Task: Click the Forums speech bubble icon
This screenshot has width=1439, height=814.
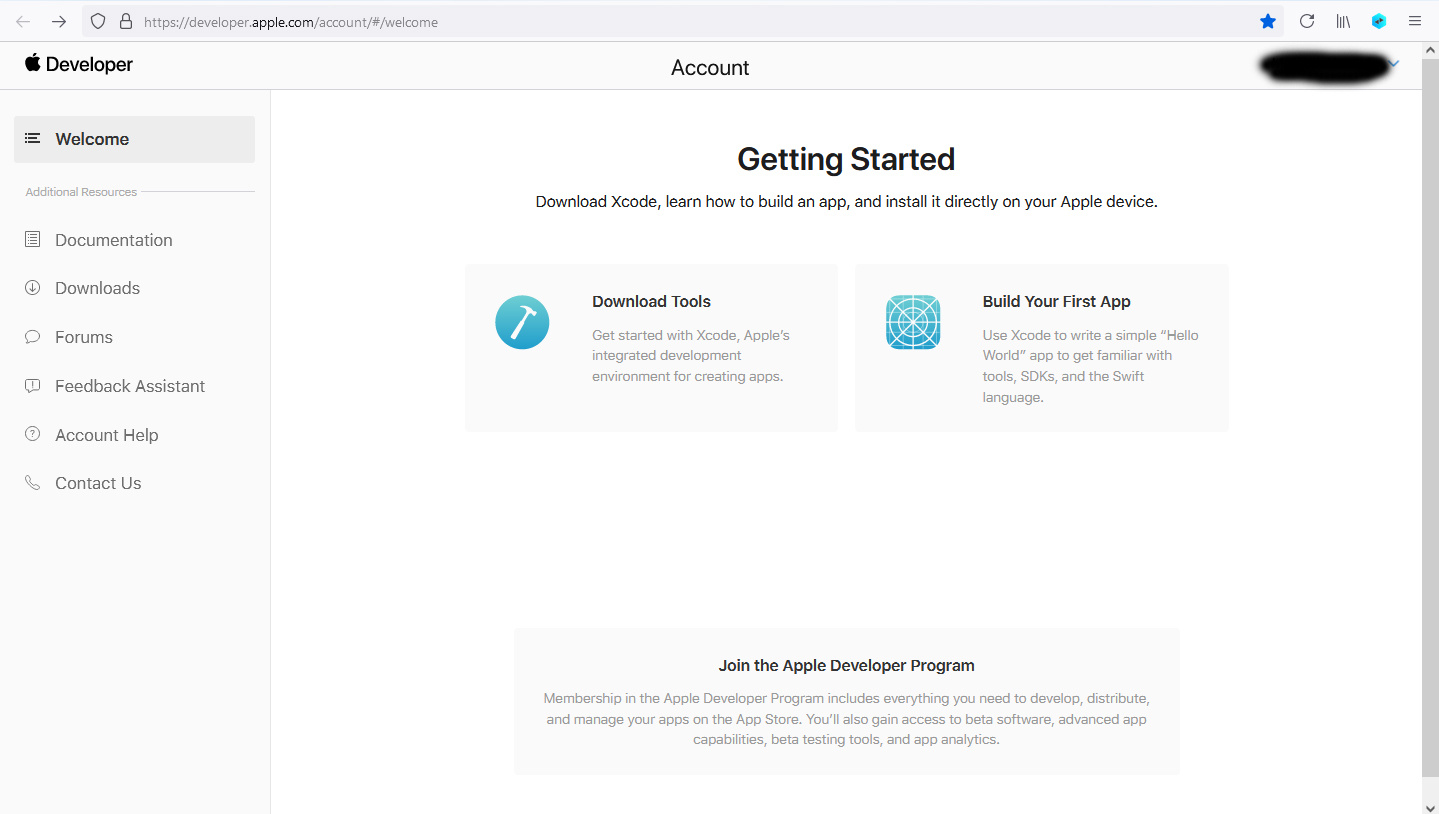Action: click(33, 336)
